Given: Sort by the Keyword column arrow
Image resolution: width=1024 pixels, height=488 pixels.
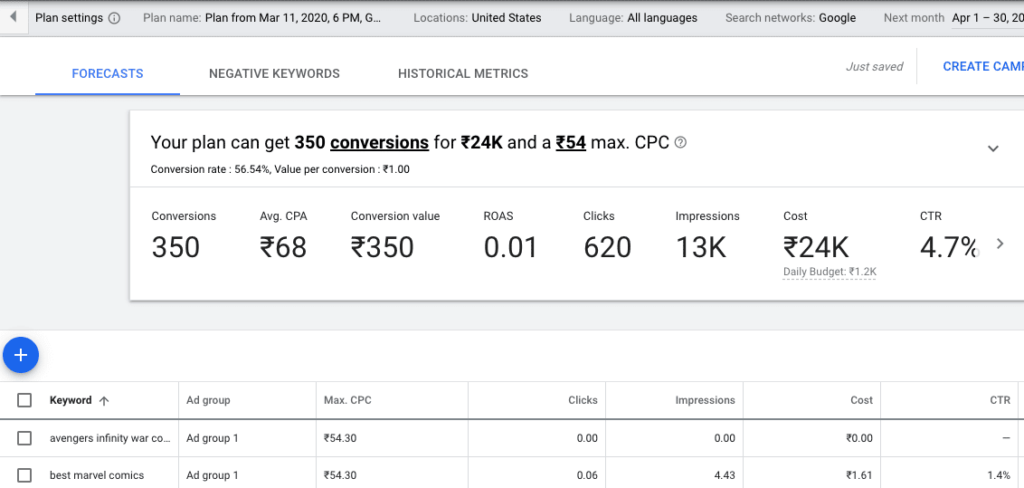Looking at the screenshot, I should coord(103,401).
